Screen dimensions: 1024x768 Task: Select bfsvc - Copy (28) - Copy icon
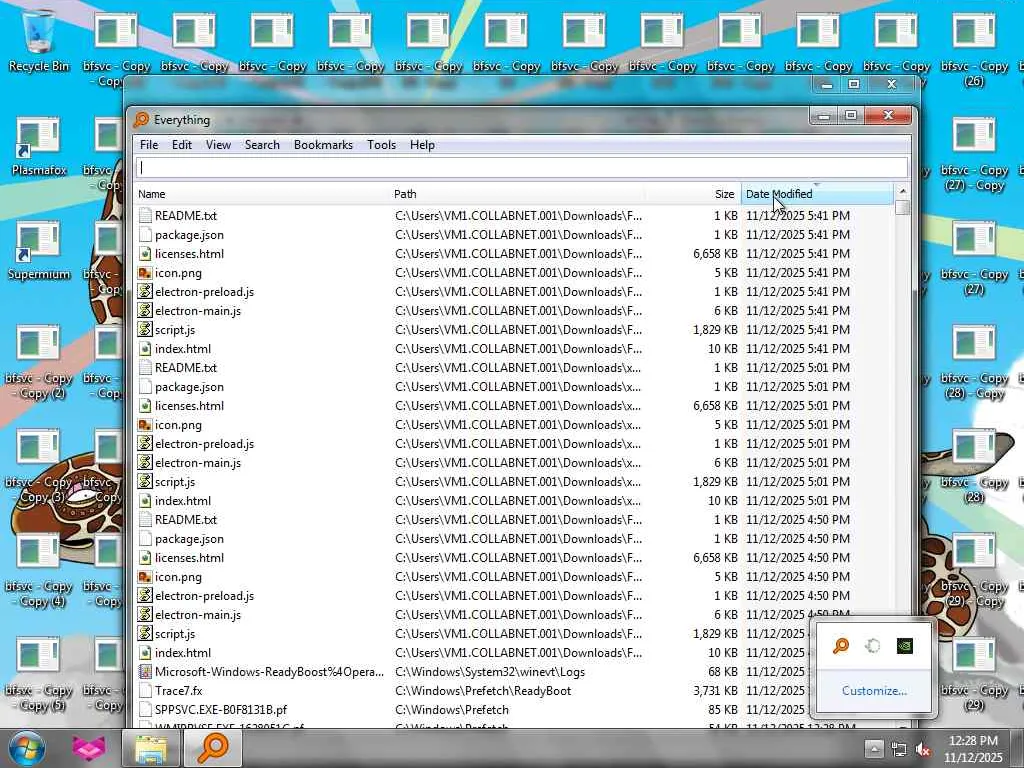[x=974, y=362]
